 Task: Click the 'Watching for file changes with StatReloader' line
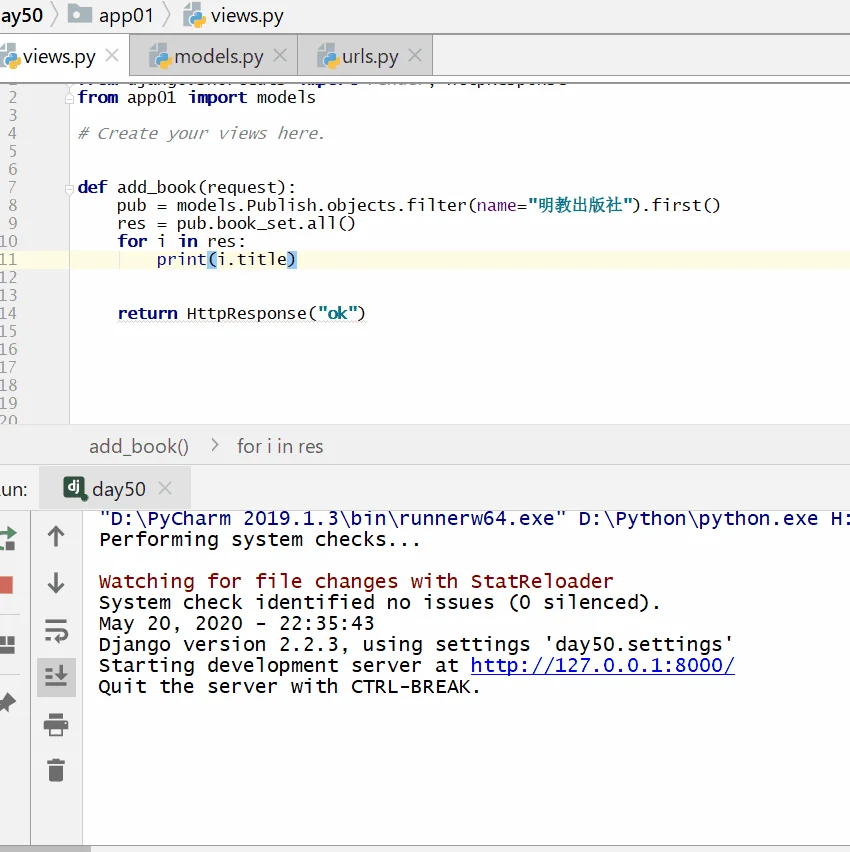[x=356, y=581]
